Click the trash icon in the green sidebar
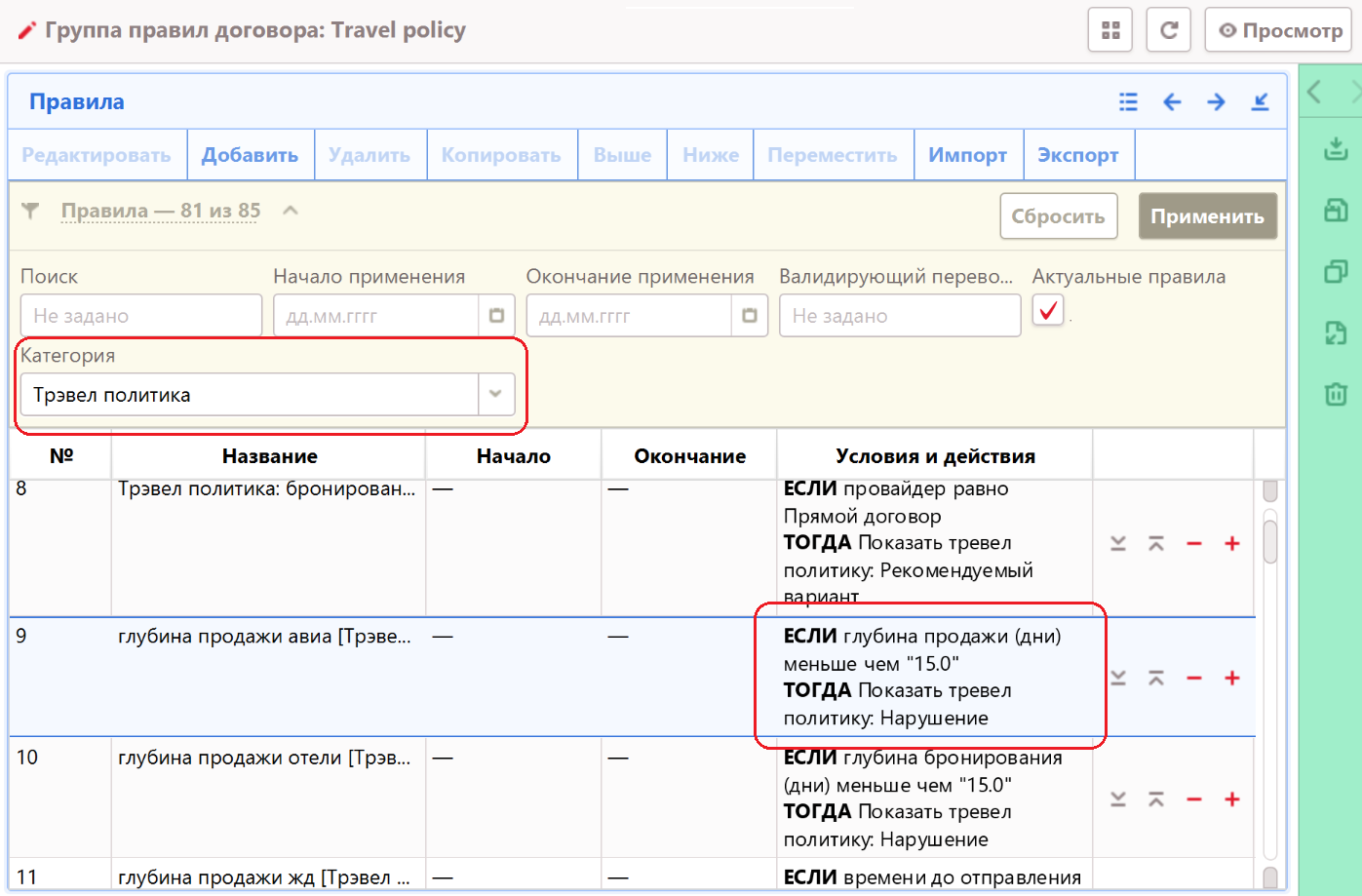The height and width of the screenshot is (896, 1362). coord(1335,394)
